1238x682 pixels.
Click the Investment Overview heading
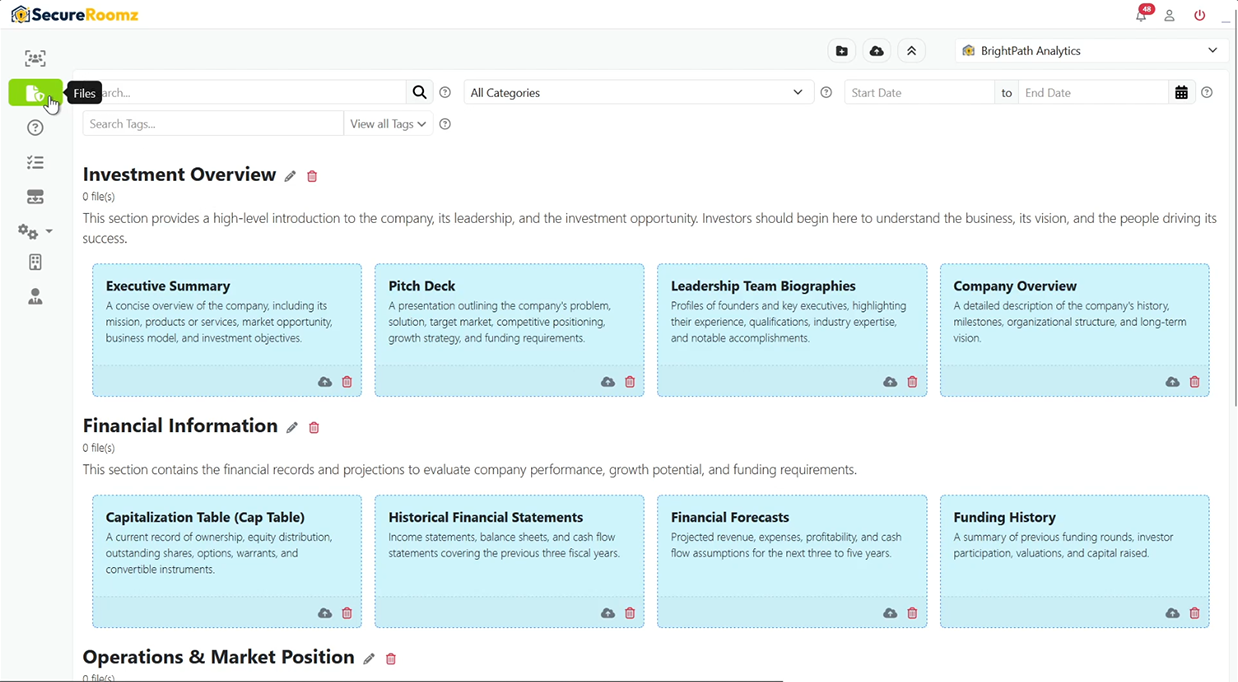pos(180,174)
